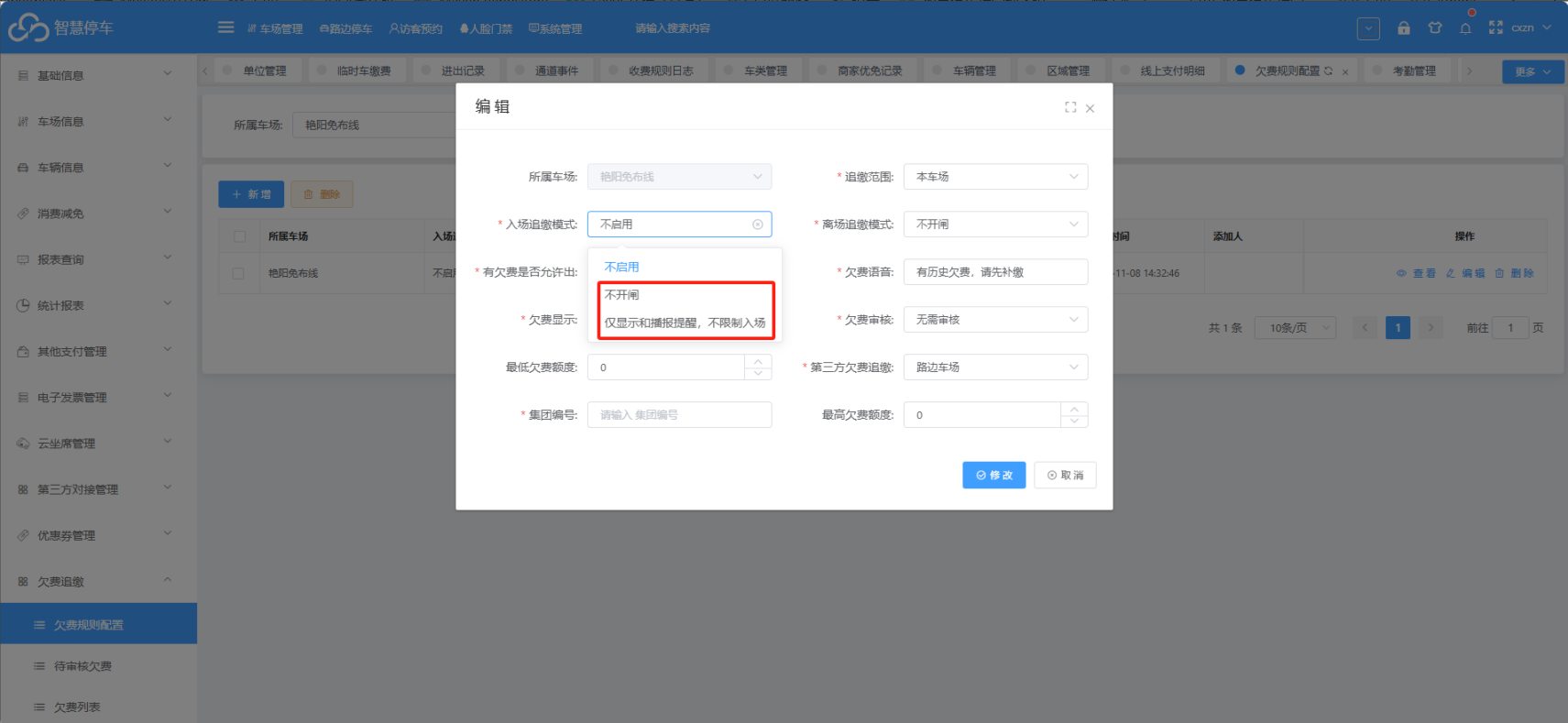Click the 取消 cancel button
Screen dimensions: 1568x723
tap(1065, 475)
